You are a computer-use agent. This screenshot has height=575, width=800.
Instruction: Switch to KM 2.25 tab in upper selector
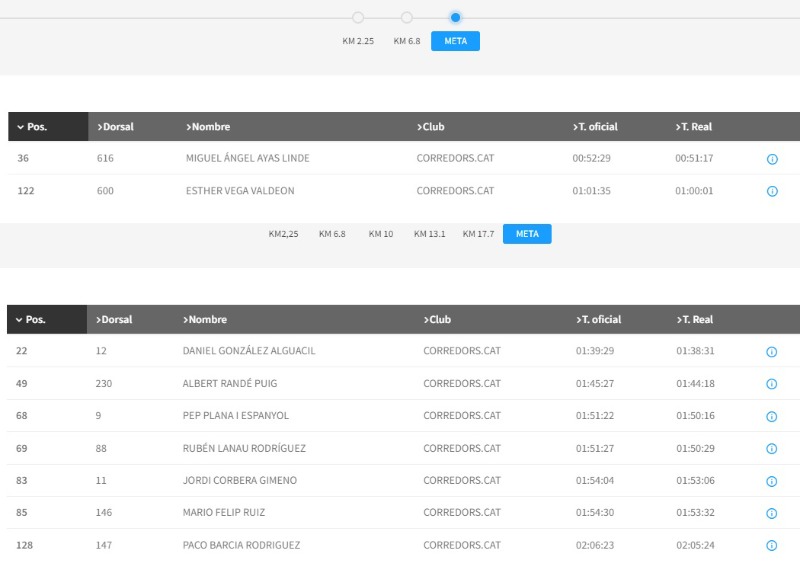pos(358,41)
